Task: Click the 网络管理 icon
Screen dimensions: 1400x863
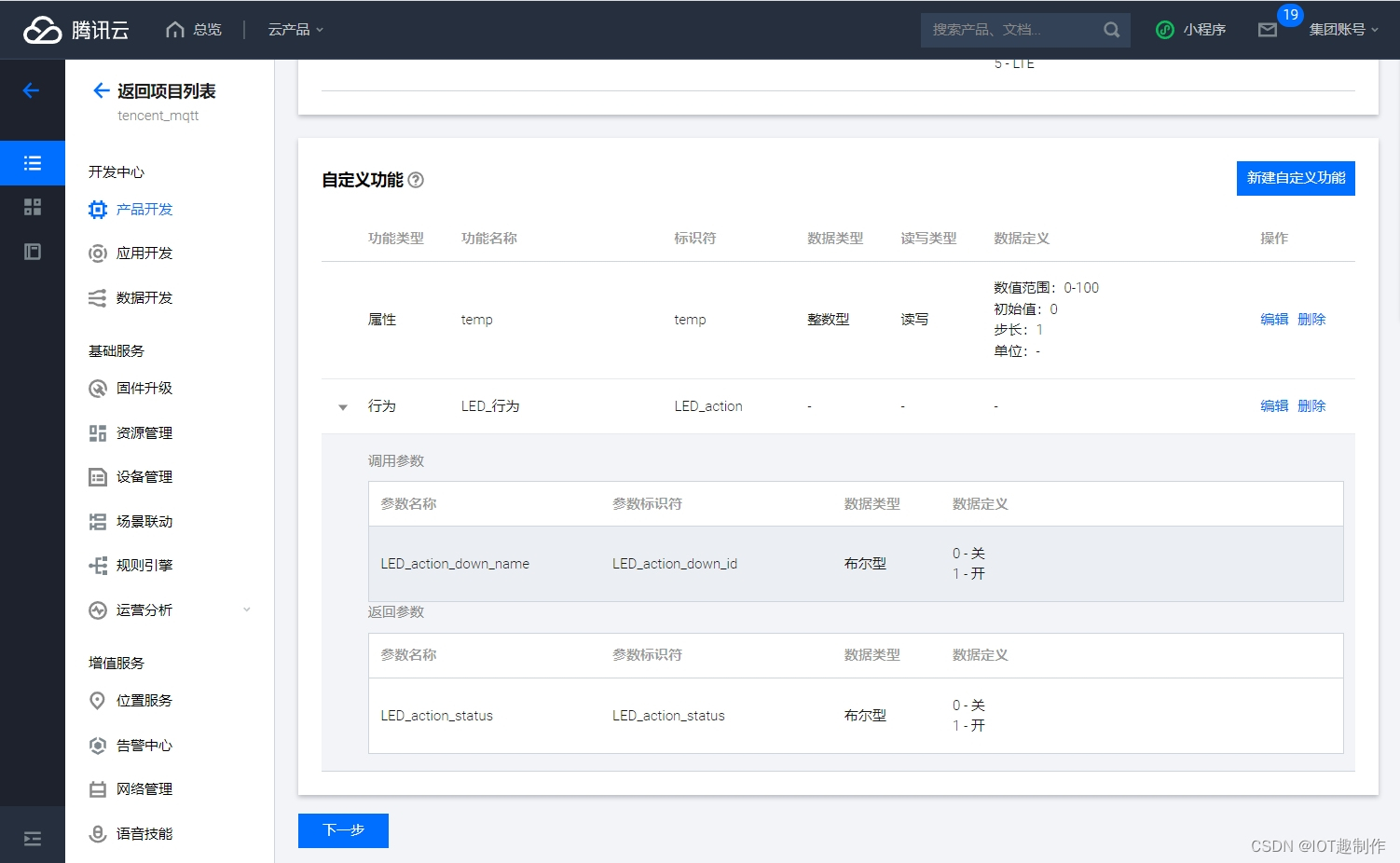Action: (98, 789)
